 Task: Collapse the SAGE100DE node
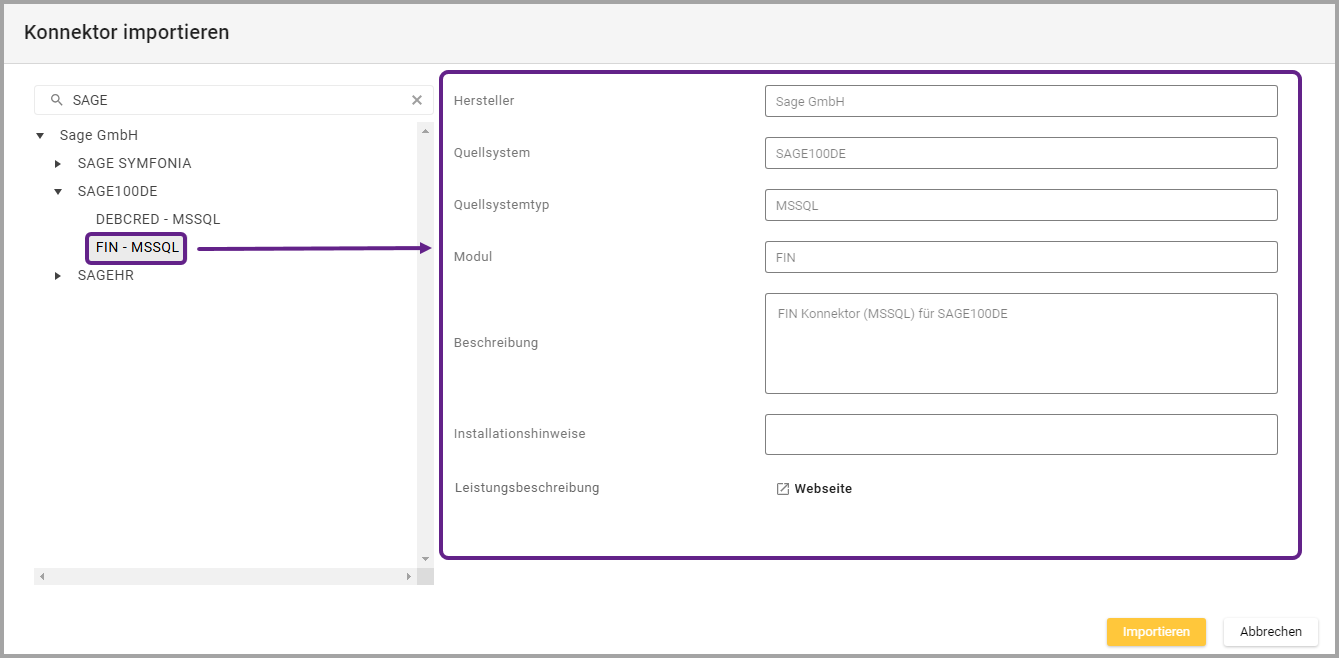(58, 191)
